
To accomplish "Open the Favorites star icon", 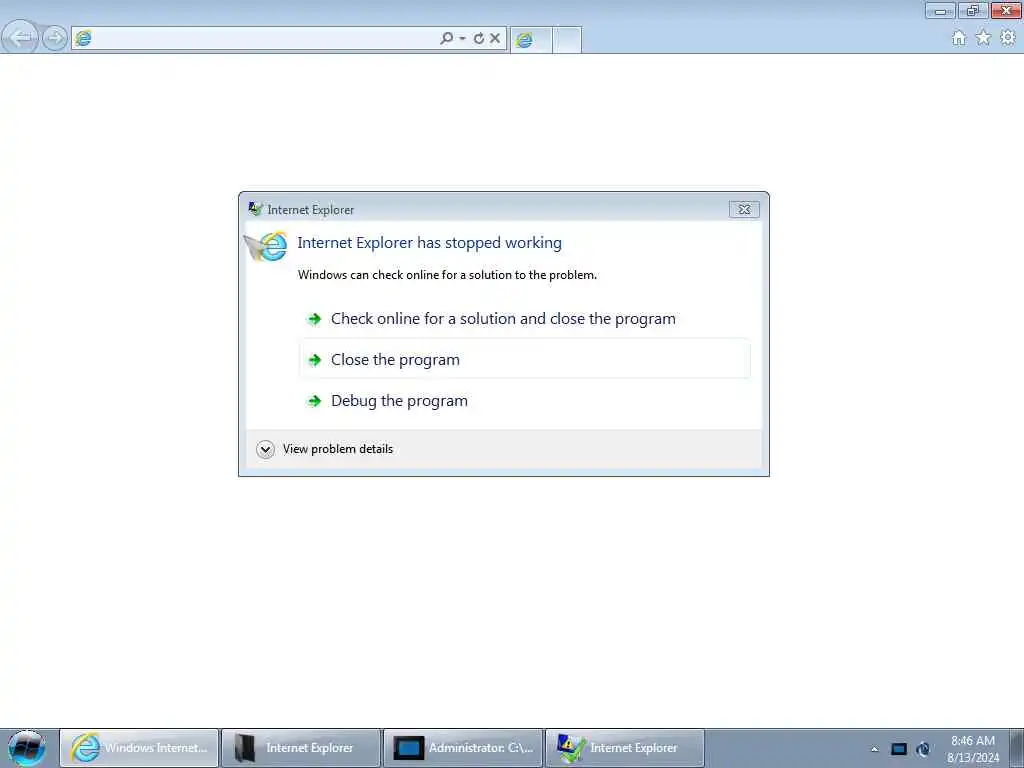I will (983, 38).
